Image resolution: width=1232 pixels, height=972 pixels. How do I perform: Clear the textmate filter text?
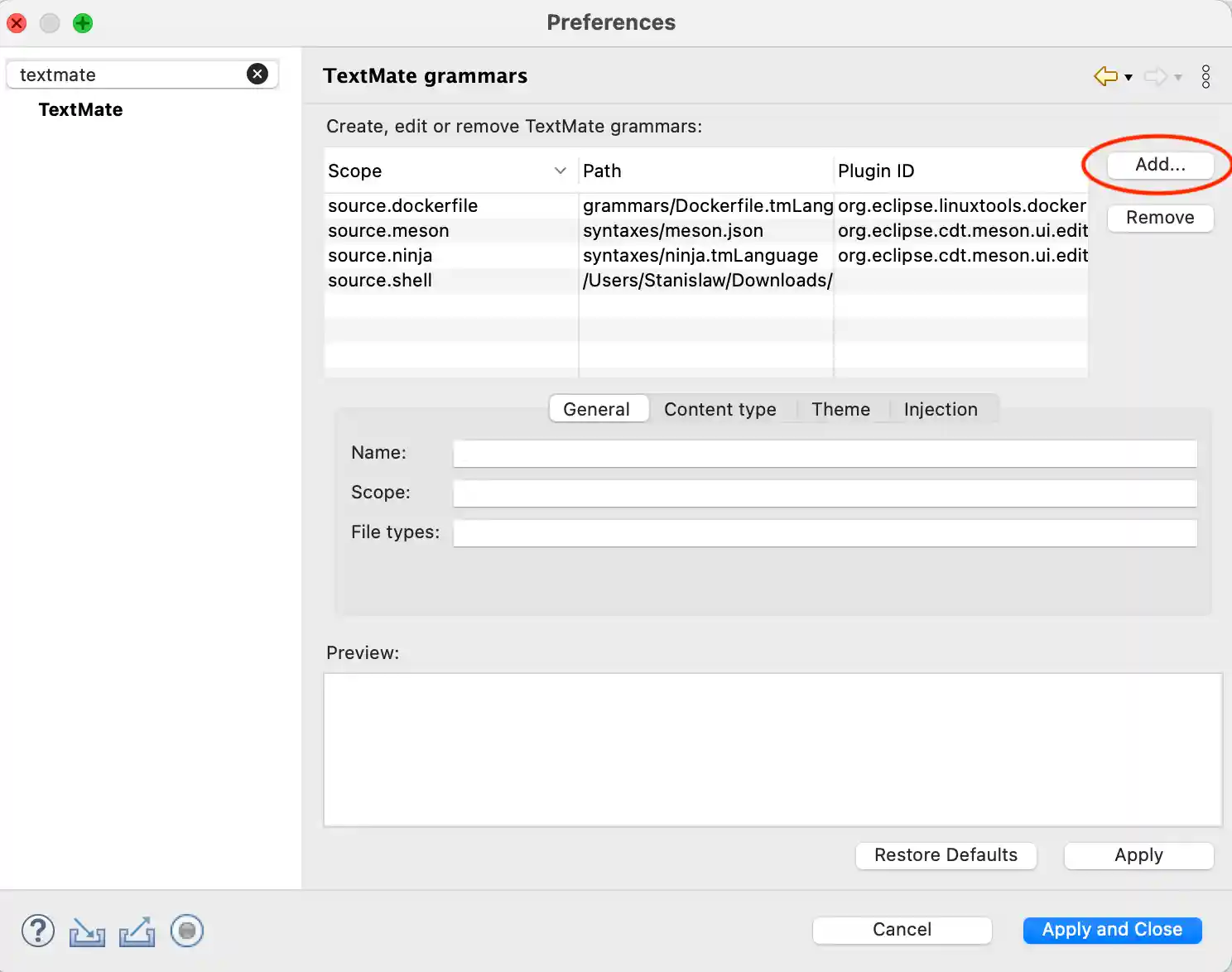tap(257, 75)
